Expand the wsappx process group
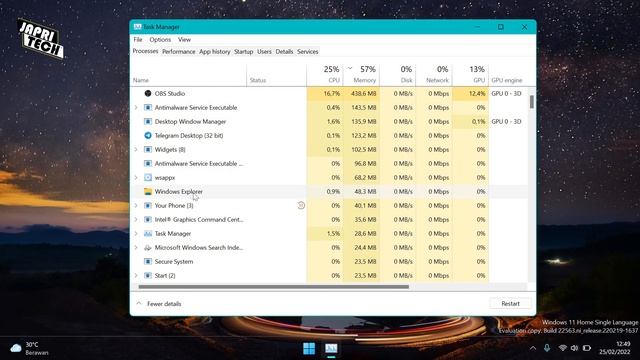This screenshot has height=360, width=640. point(136,178)
